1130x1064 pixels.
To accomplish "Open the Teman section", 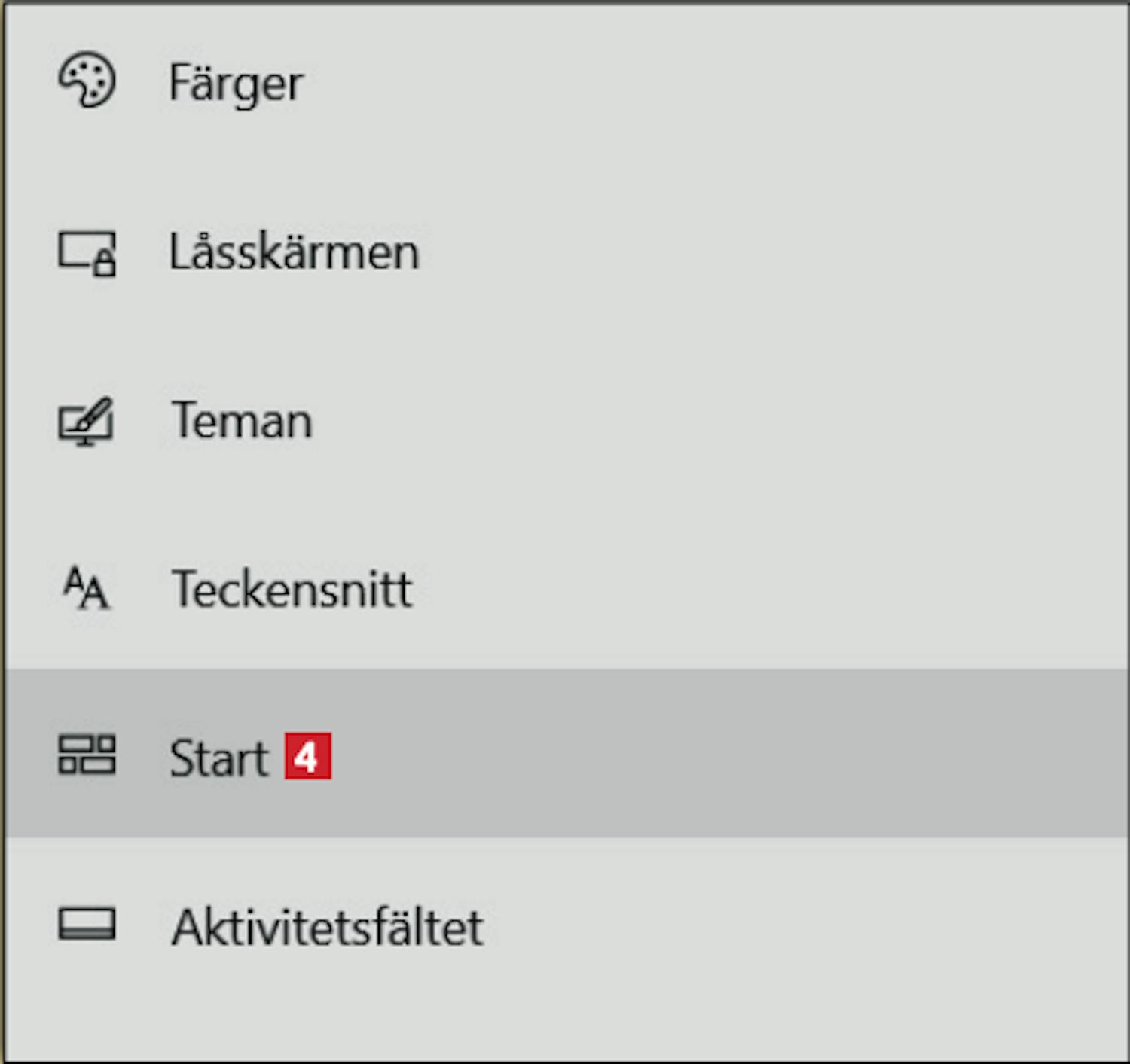I will pos(242,421).
